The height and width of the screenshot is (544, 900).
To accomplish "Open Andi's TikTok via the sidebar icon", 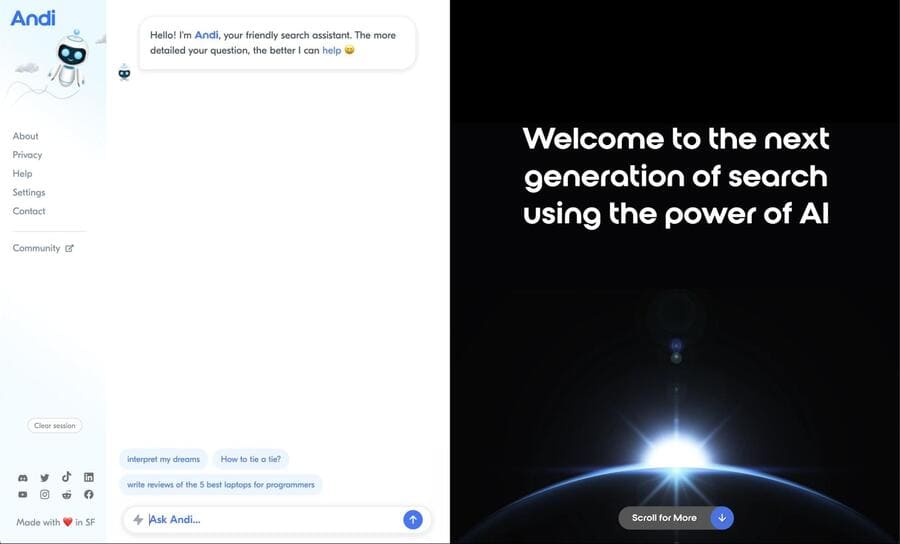I will click(x=67, y=477).
